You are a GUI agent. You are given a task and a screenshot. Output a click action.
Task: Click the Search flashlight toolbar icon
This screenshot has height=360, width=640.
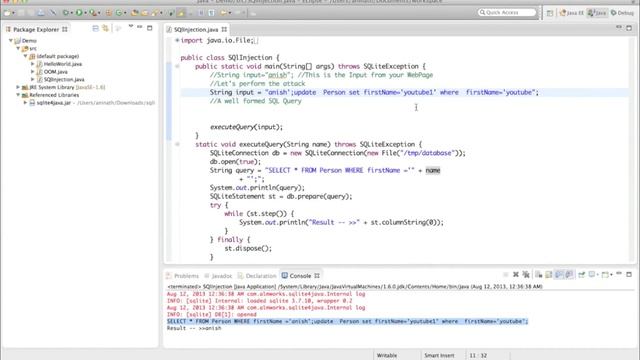pos(154,13)
